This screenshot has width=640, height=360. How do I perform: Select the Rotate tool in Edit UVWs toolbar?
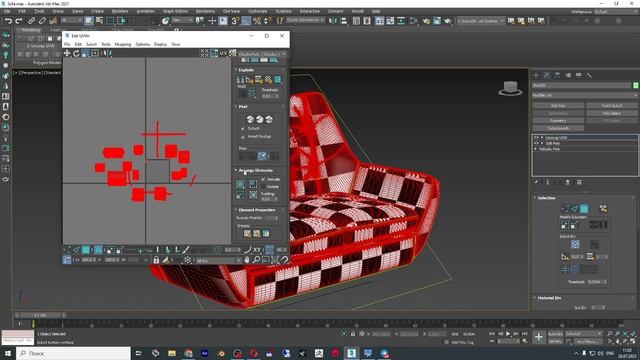(76, 53)
